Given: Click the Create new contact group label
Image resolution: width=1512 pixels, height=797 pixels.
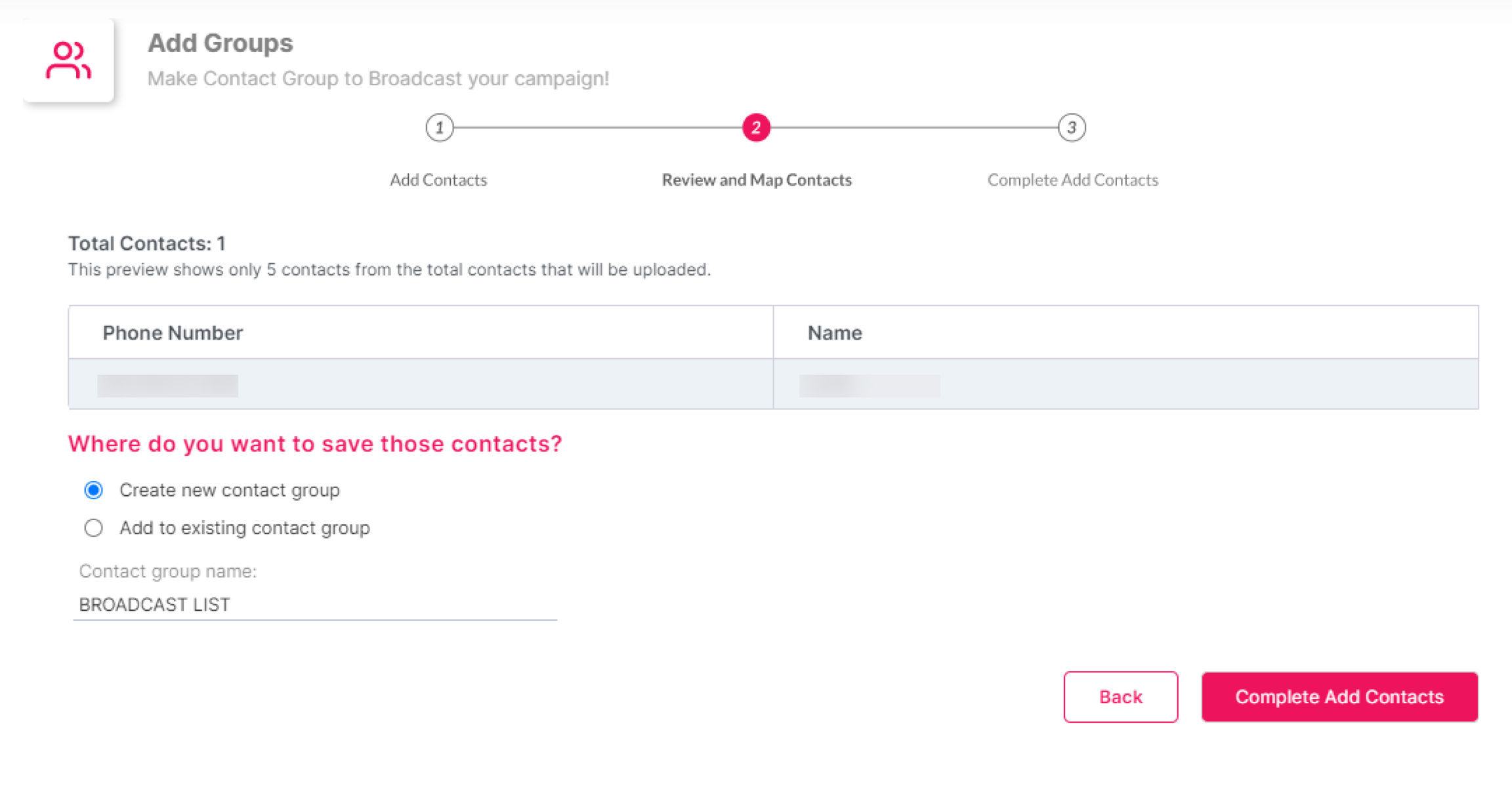Looking at the screenshot, I should click(x=229, y=490).
